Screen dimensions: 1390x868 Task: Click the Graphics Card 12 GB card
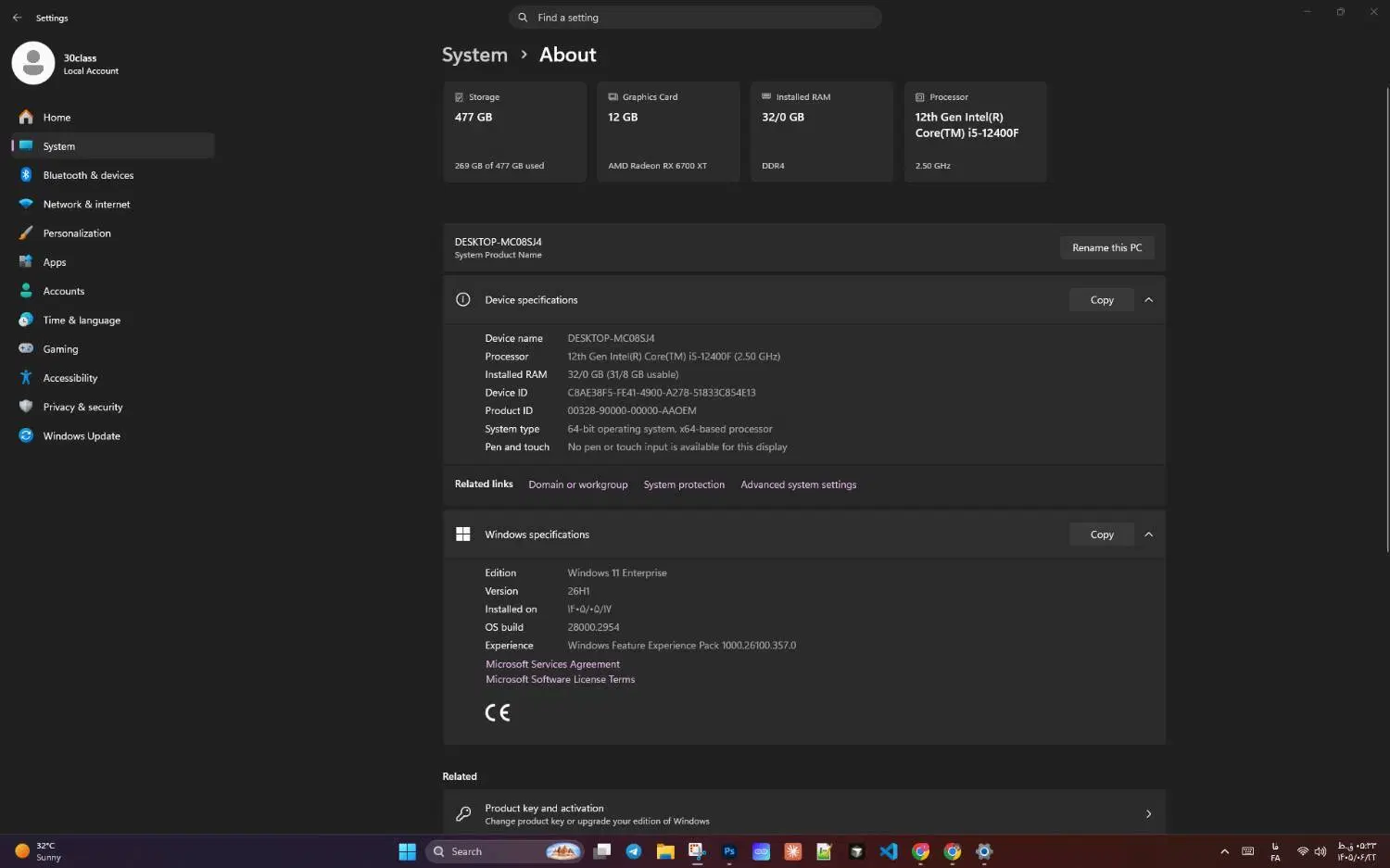(668, 132)
